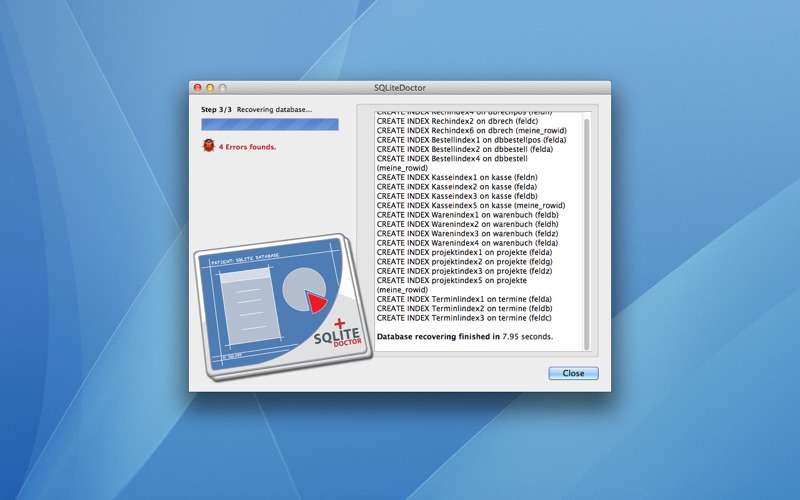The height and width of the screenshot is (500, 800).
Task: Click log line "Kasseindex5 on kasse (meine_rowid)"
Action: point(471,205)
